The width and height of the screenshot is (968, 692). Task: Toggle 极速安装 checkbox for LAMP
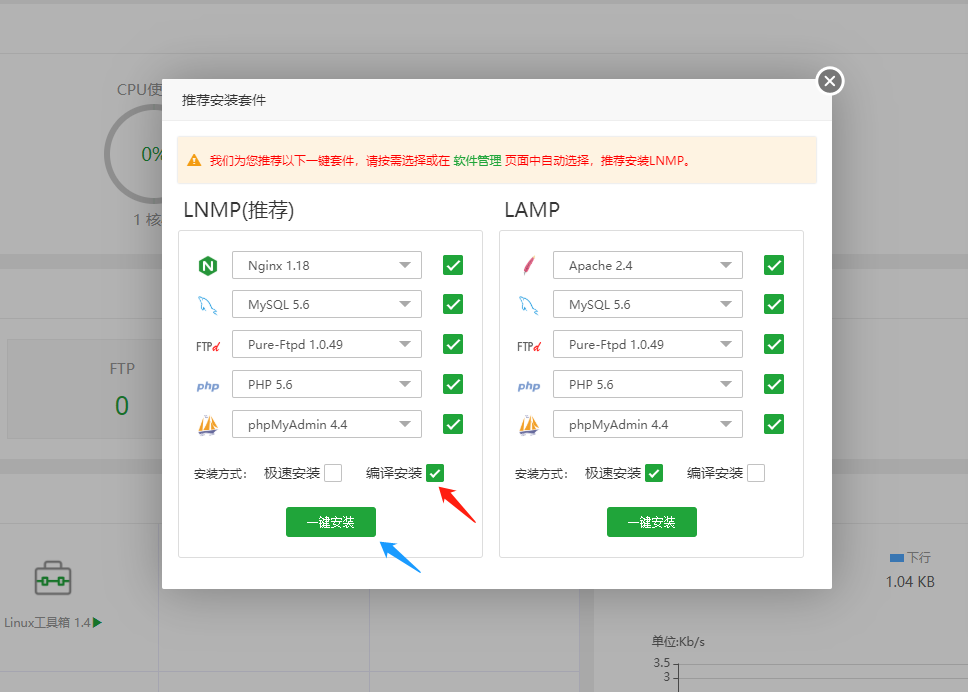pos(654,473)
